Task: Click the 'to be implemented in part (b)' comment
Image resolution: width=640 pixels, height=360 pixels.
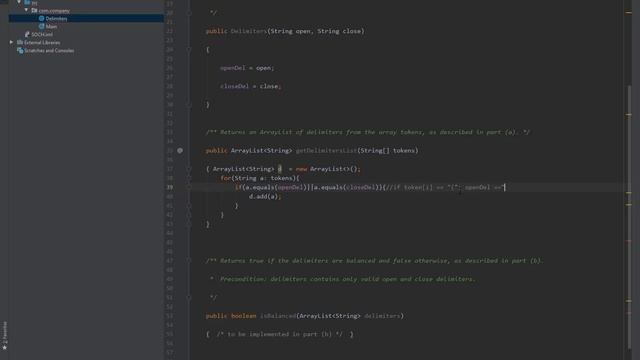Action: click(x=280, y=334)
